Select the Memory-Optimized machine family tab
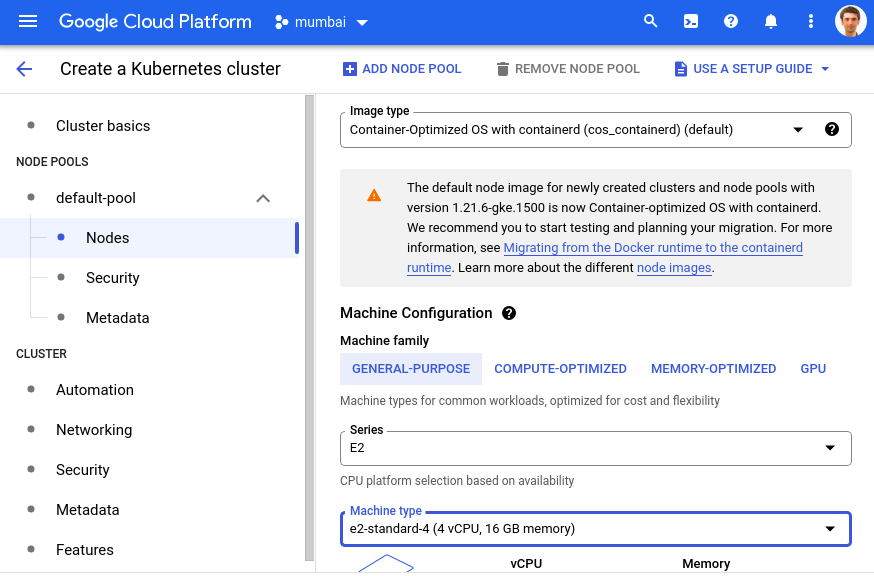Screen dimensions: 874x576 click(713, 369)
